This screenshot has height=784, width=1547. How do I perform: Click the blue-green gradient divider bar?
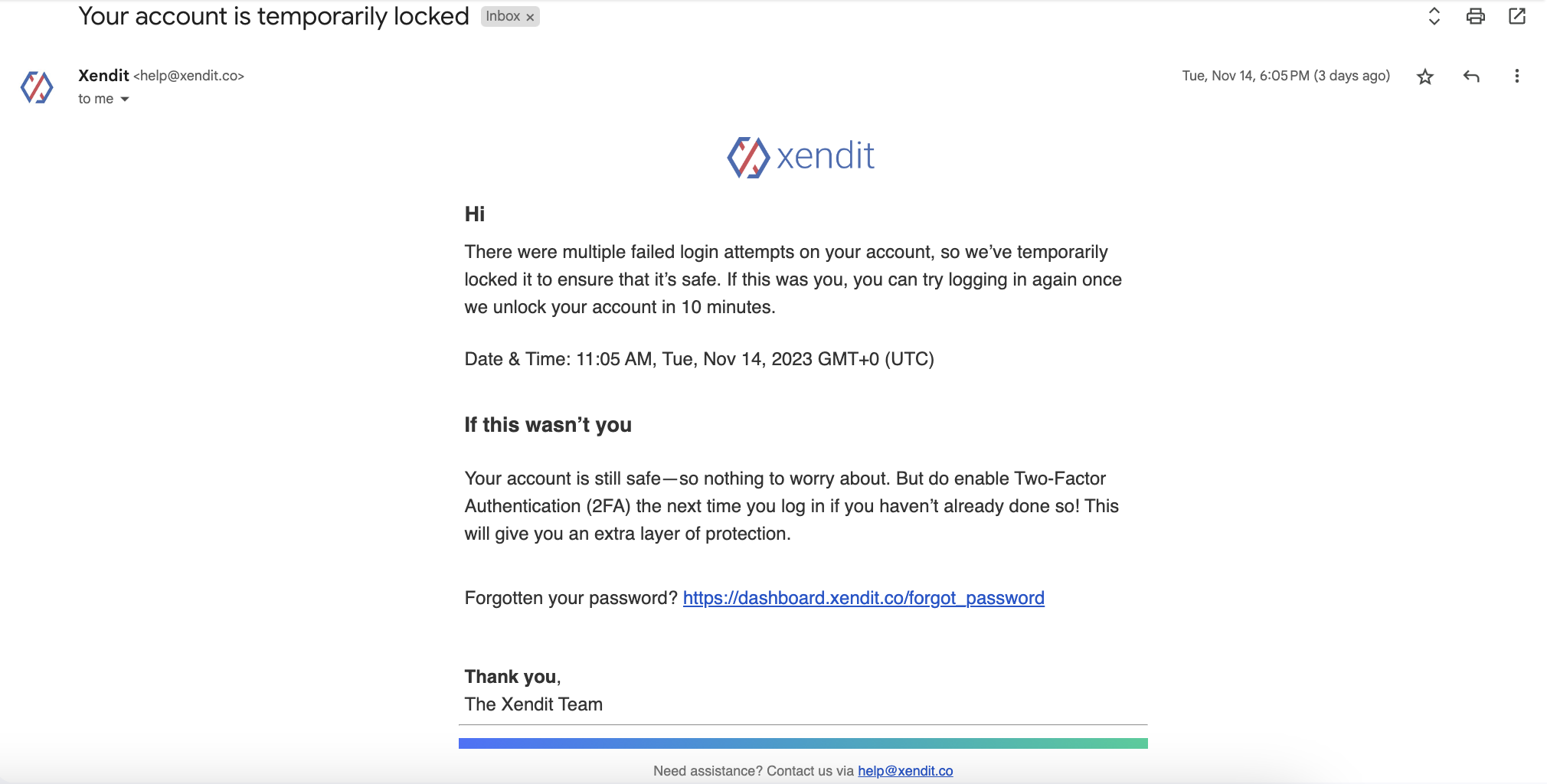coord(803,743)
